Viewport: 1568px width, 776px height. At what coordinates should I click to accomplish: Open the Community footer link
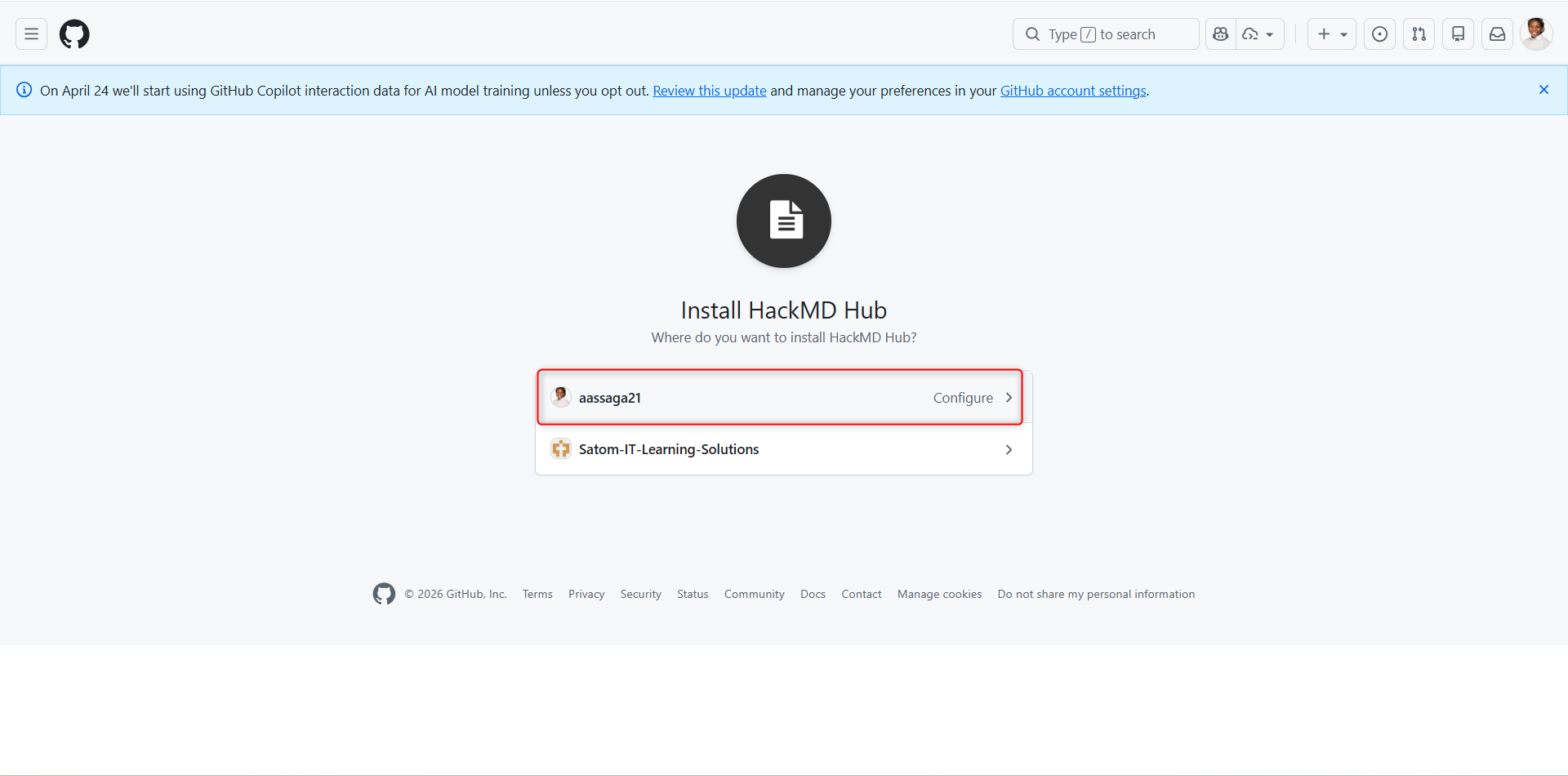[x=754, y=594]
